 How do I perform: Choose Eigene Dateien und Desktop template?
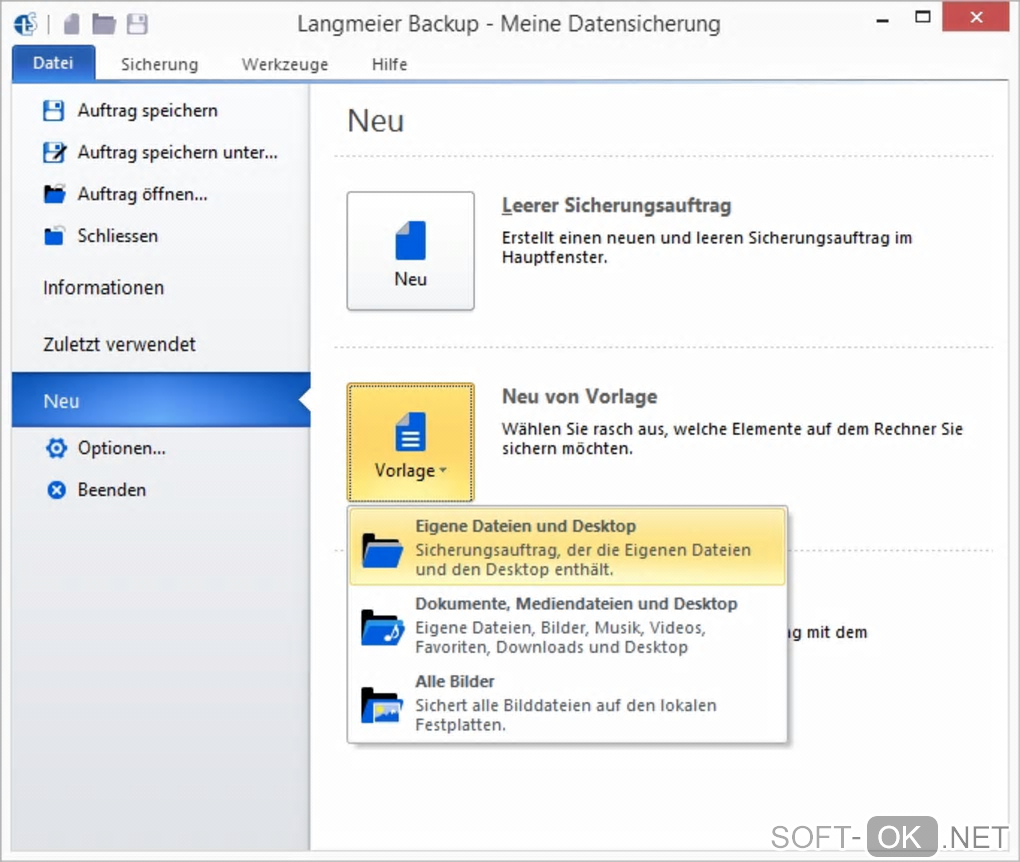tap(567, 547)
